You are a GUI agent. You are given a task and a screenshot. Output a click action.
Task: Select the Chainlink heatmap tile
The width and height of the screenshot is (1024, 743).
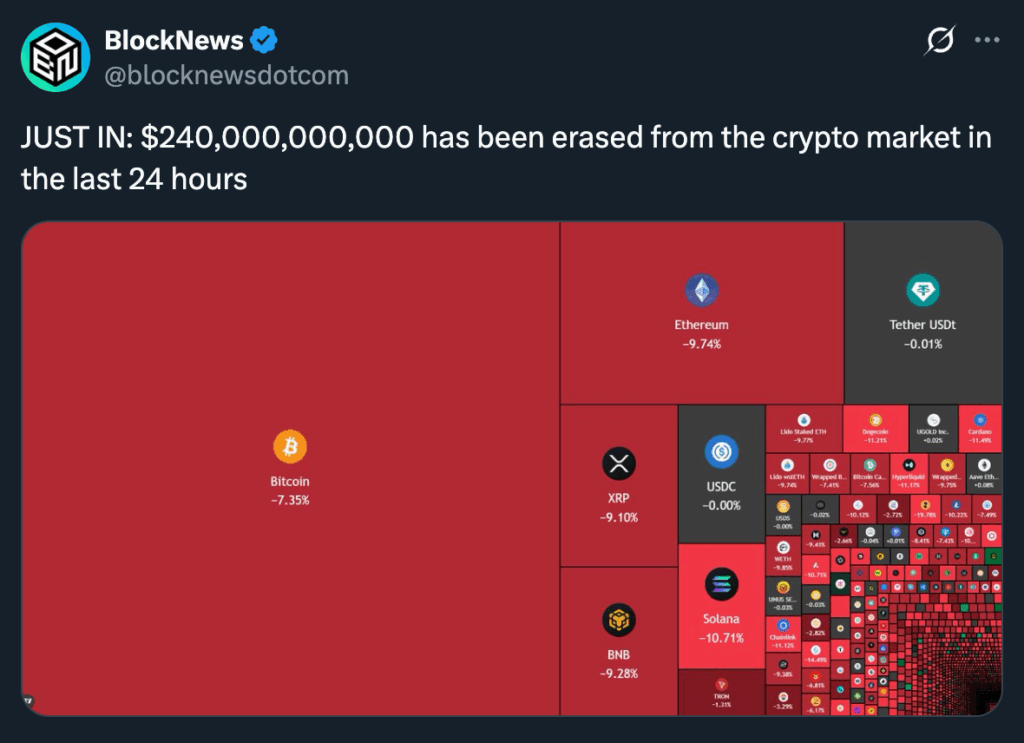coord(782,631)
